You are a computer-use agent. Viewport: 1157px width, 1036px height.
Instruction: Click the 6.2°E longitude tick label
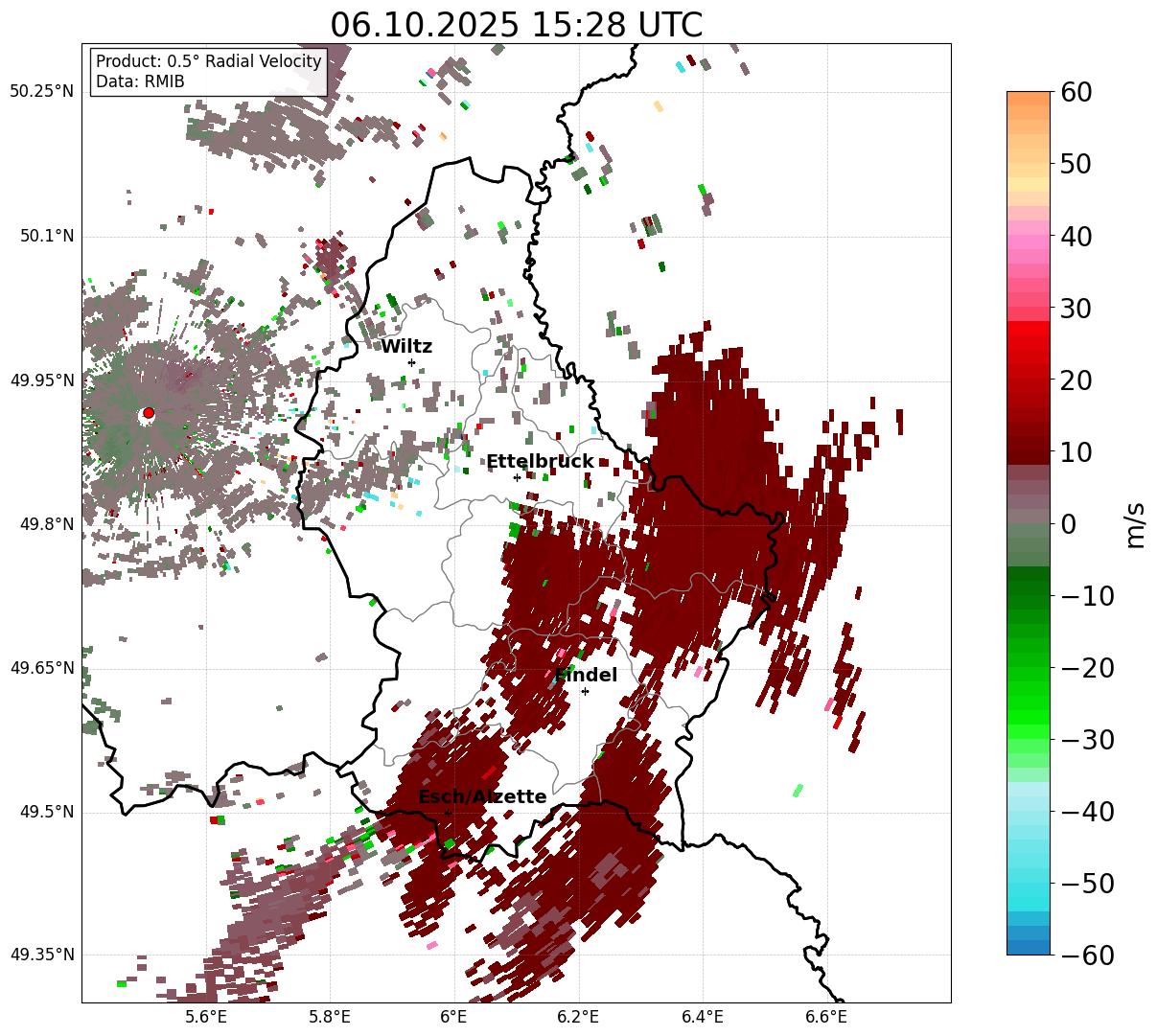pos(579,1018)
